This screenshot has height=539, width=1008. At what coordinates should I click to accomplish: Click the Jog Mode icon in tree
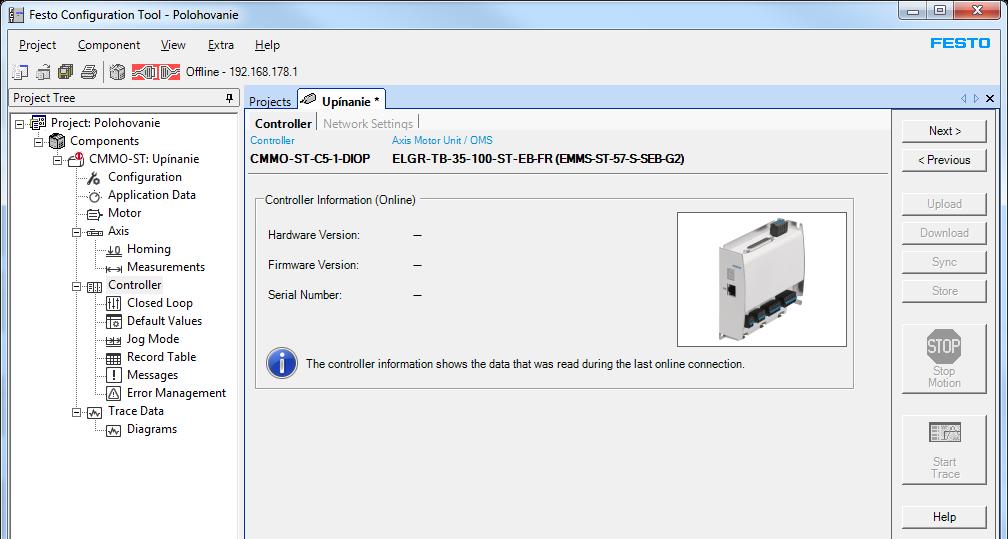114,340
